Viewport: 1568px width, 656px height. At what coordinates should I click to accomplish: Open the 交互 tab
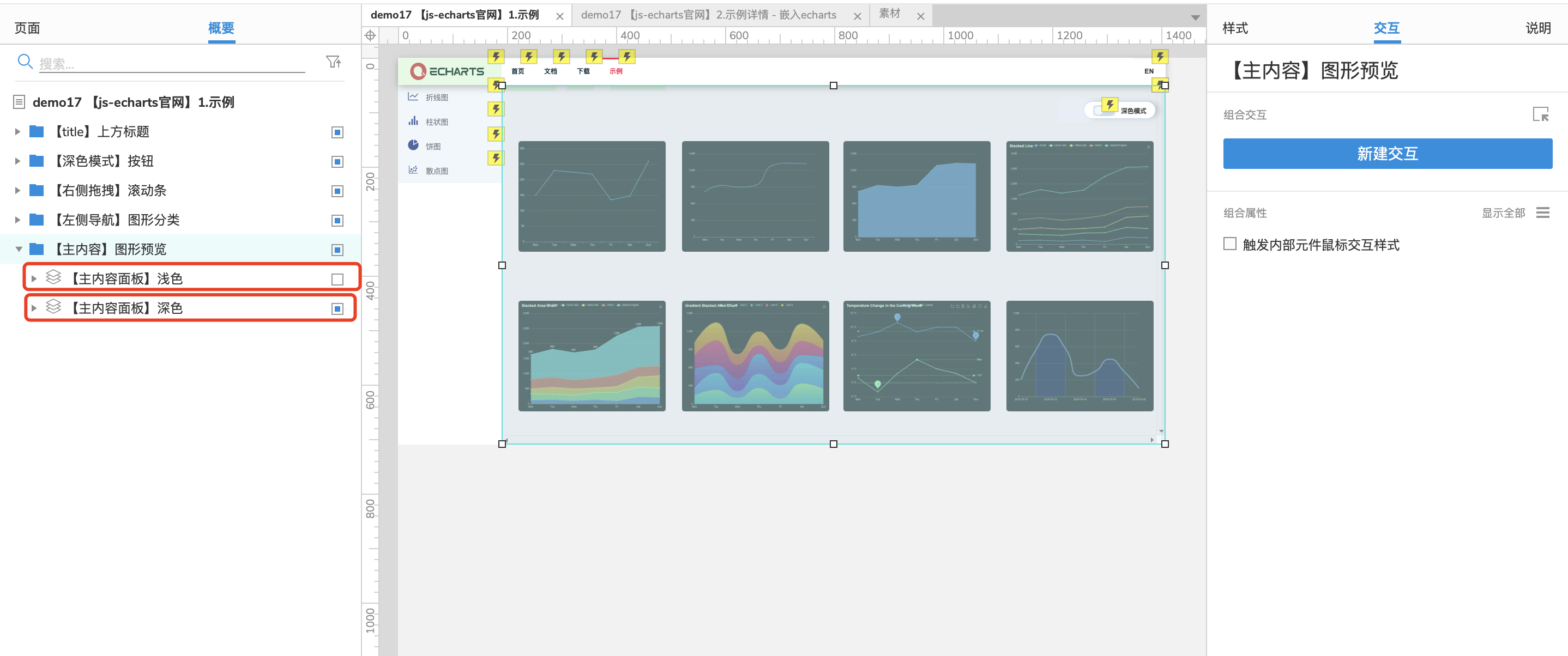point(1386,28)
